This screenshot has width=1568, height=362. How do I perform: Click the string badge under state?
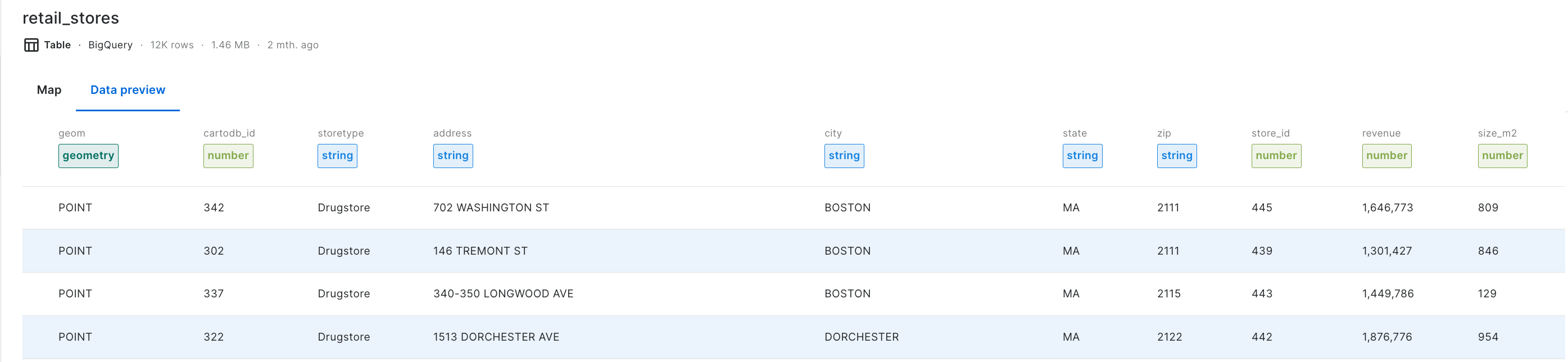coord(1082,156)
